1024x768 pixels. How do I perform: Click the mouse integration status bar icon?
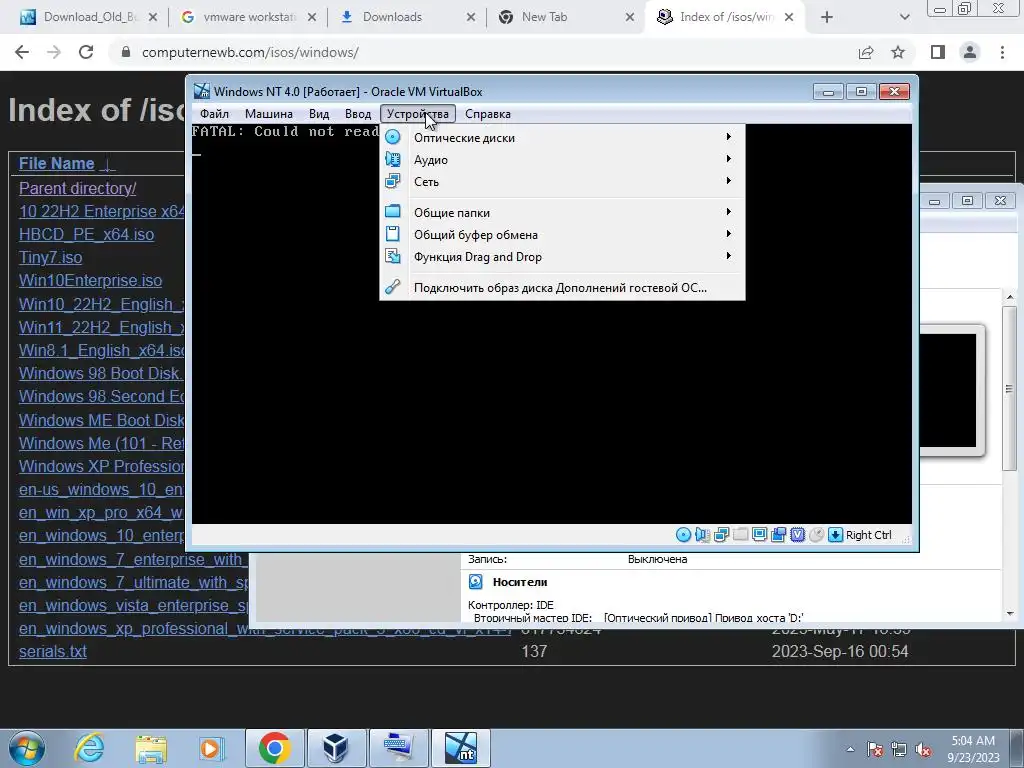pos(816,535)
